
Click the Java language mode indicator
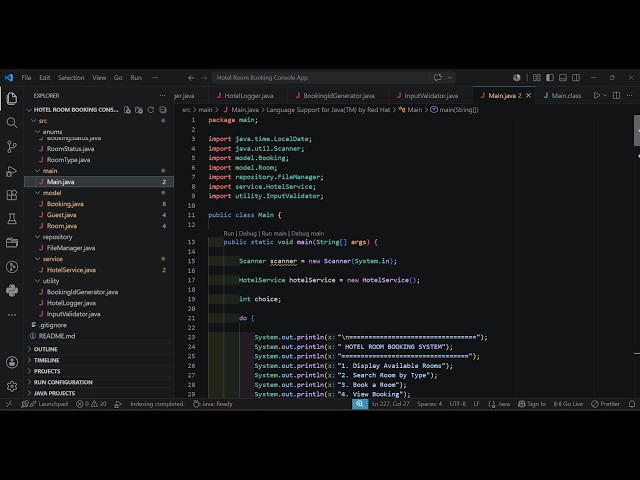(504, 404)
